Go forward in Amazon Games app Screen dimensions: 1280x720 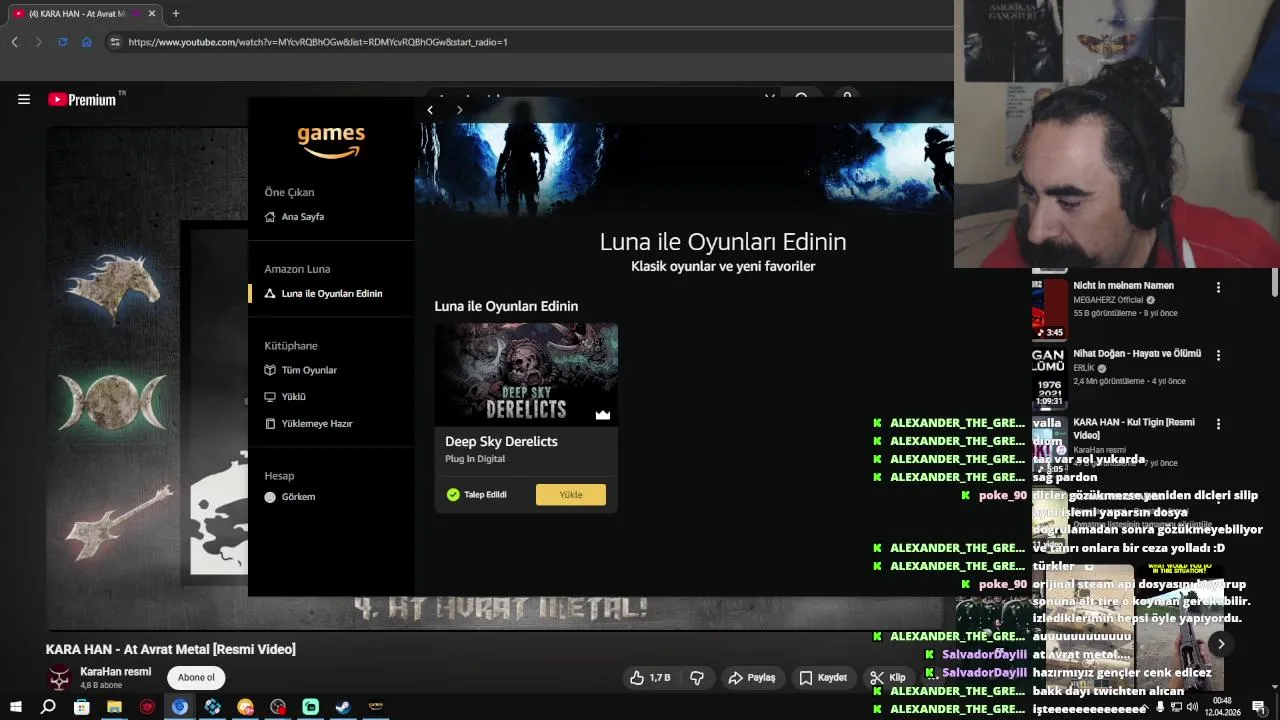pyautogui.click(x=459, y=110)
